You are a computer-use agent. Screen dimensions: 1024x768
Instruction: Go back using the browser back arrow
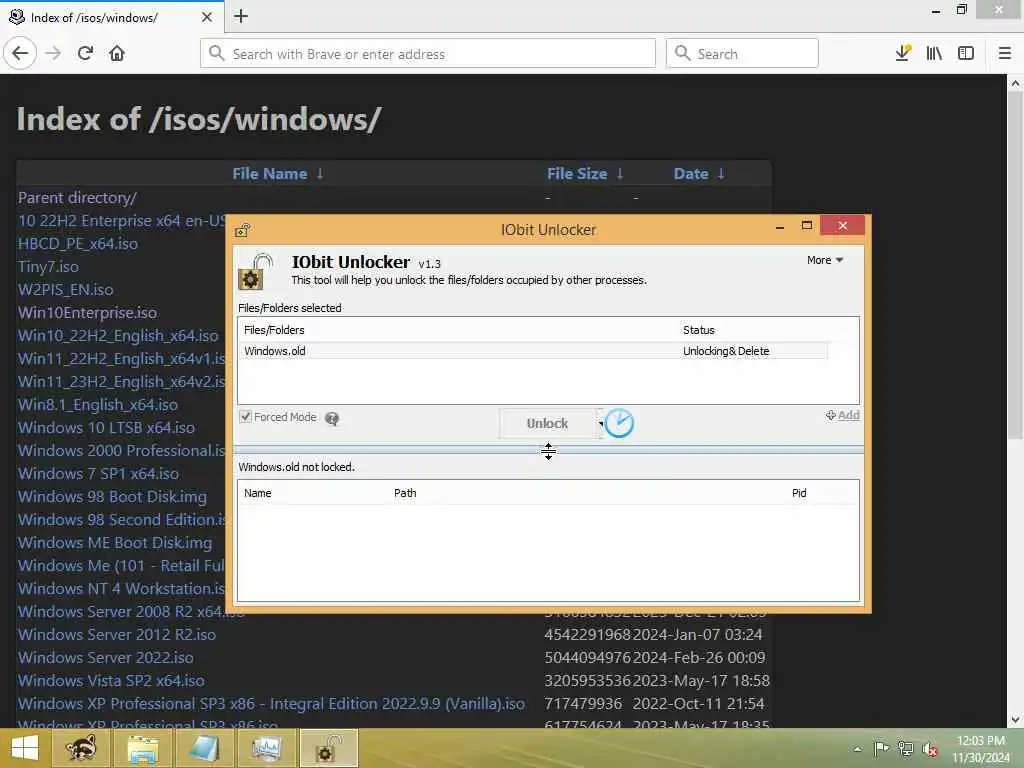(20, 54)
